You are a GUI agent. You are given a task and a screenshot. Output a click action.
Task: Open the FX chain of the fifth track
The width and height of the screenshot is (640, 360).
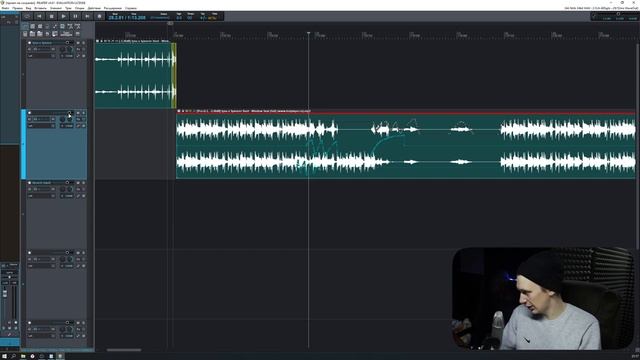78,329
